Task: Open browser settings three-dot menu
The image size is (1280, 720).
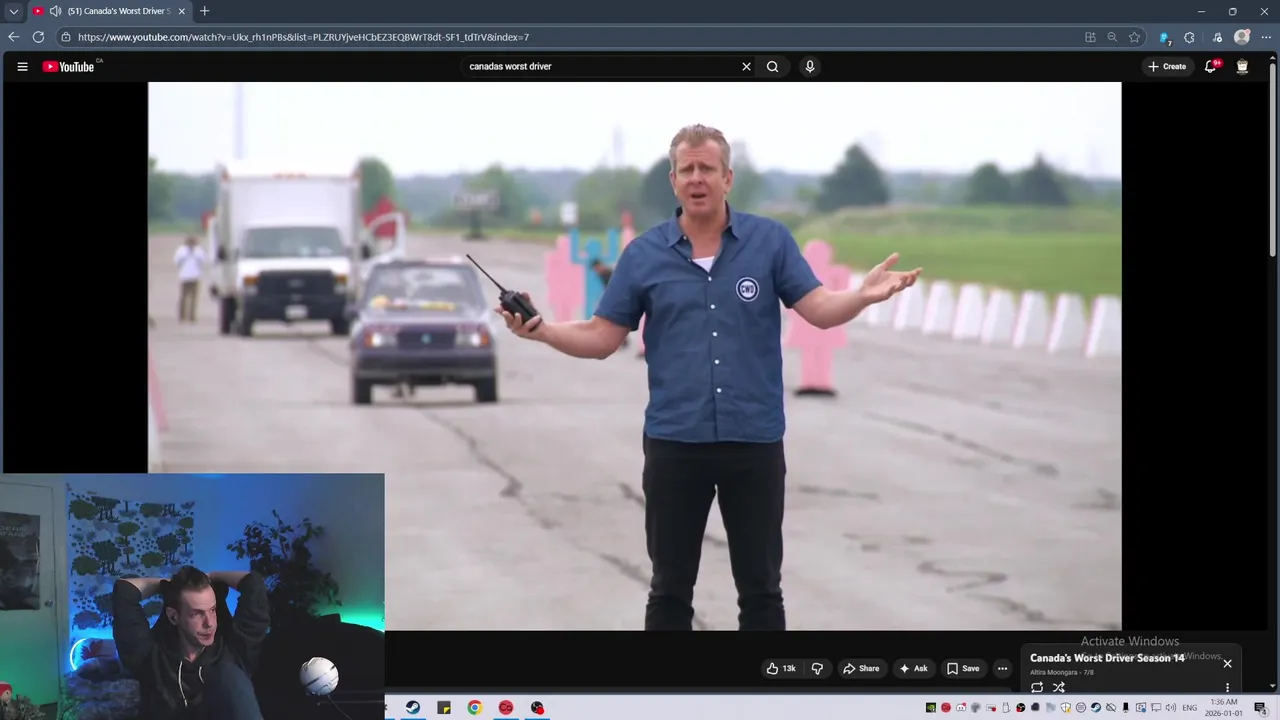Action: point(1266,37)
